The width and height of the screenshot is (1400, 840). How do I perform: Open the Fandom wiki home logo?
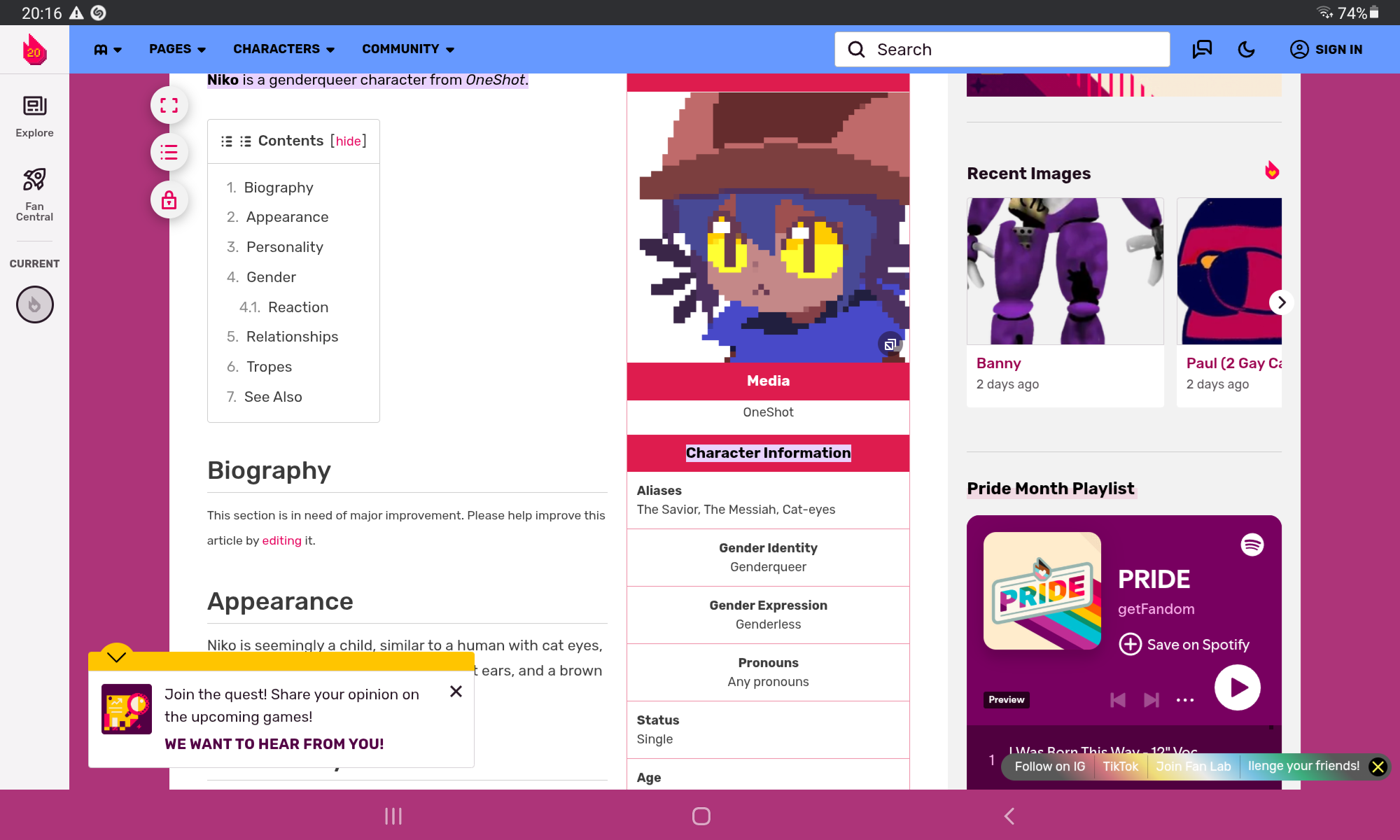(34, 50)
